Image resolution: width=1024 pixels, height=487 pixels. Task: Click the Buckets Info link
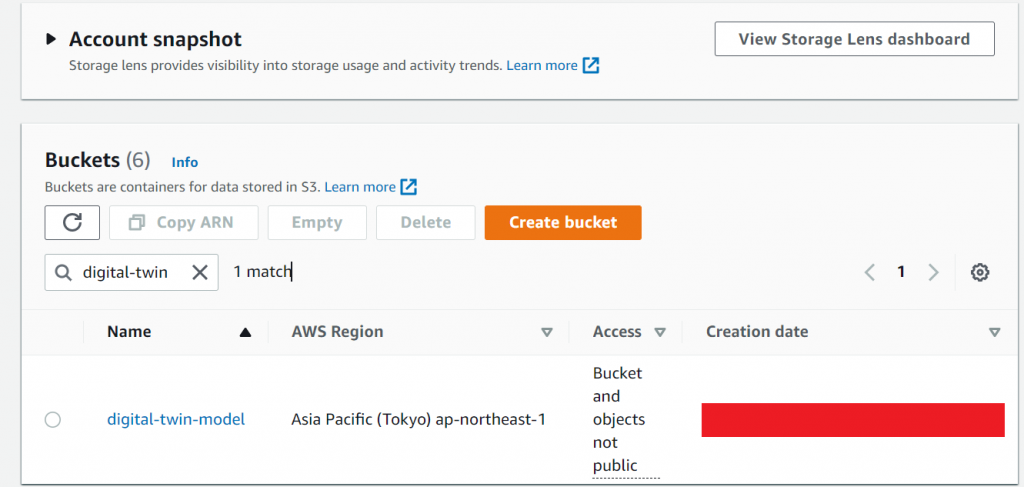click(185, 162)
